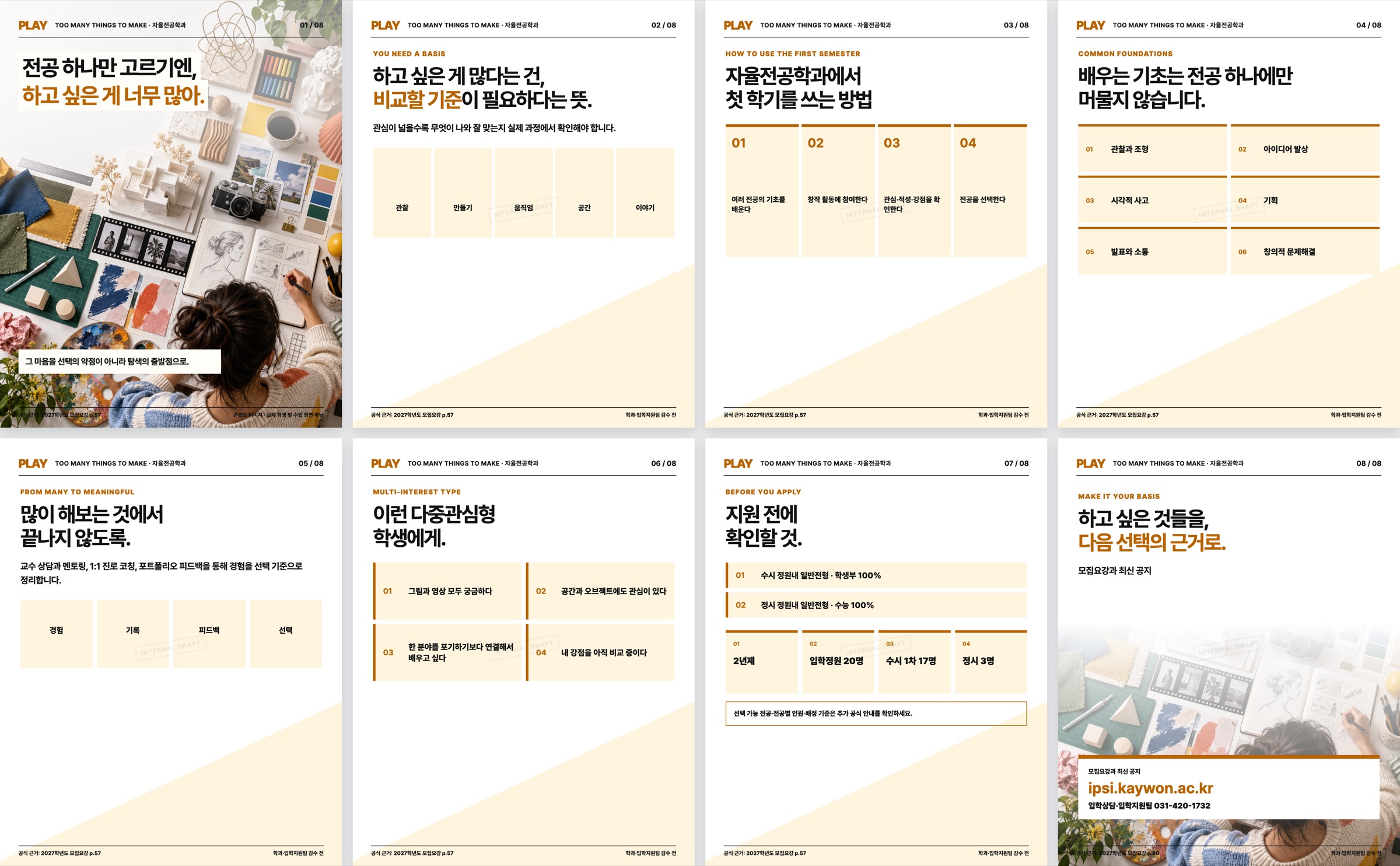Select the "움직임" keyword card
The height and width of the screenshot is (866, 1400).
523,193
